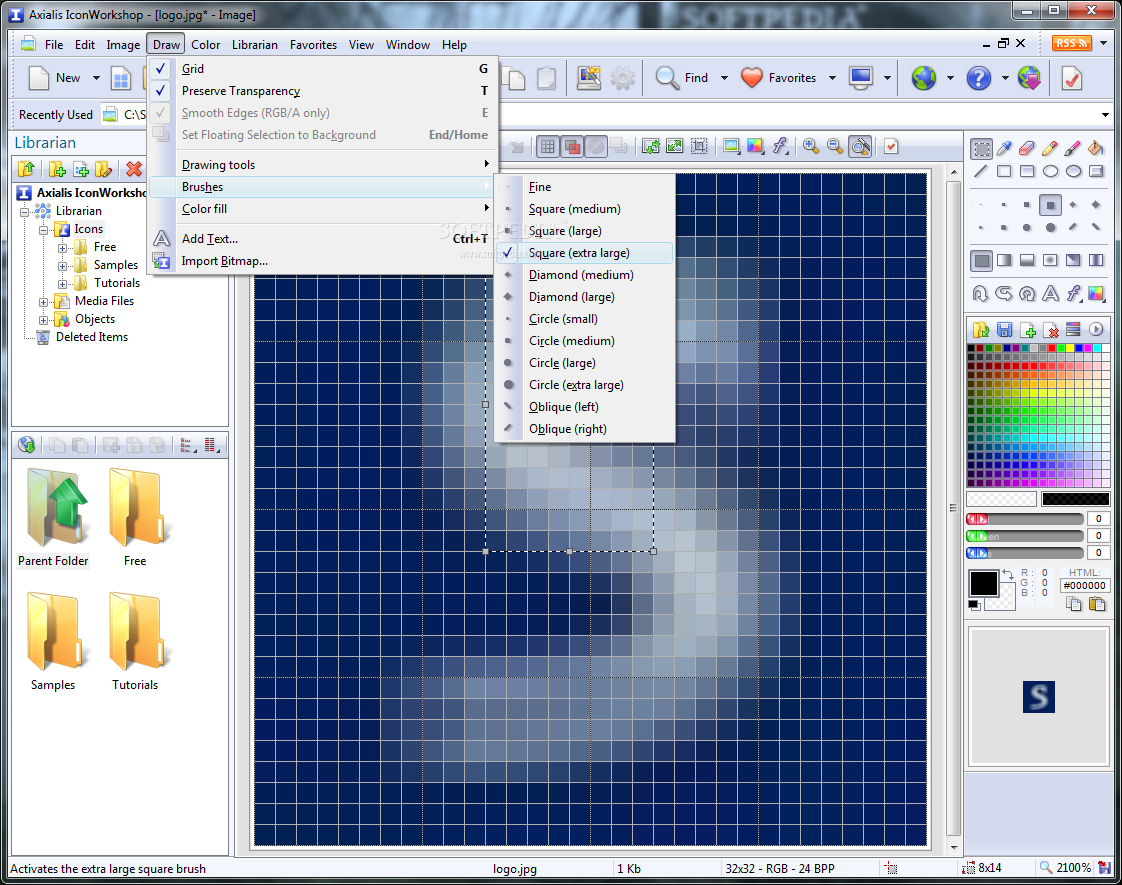
Task: Select the filled rectangle tool
Action: tap(1027, 171)
